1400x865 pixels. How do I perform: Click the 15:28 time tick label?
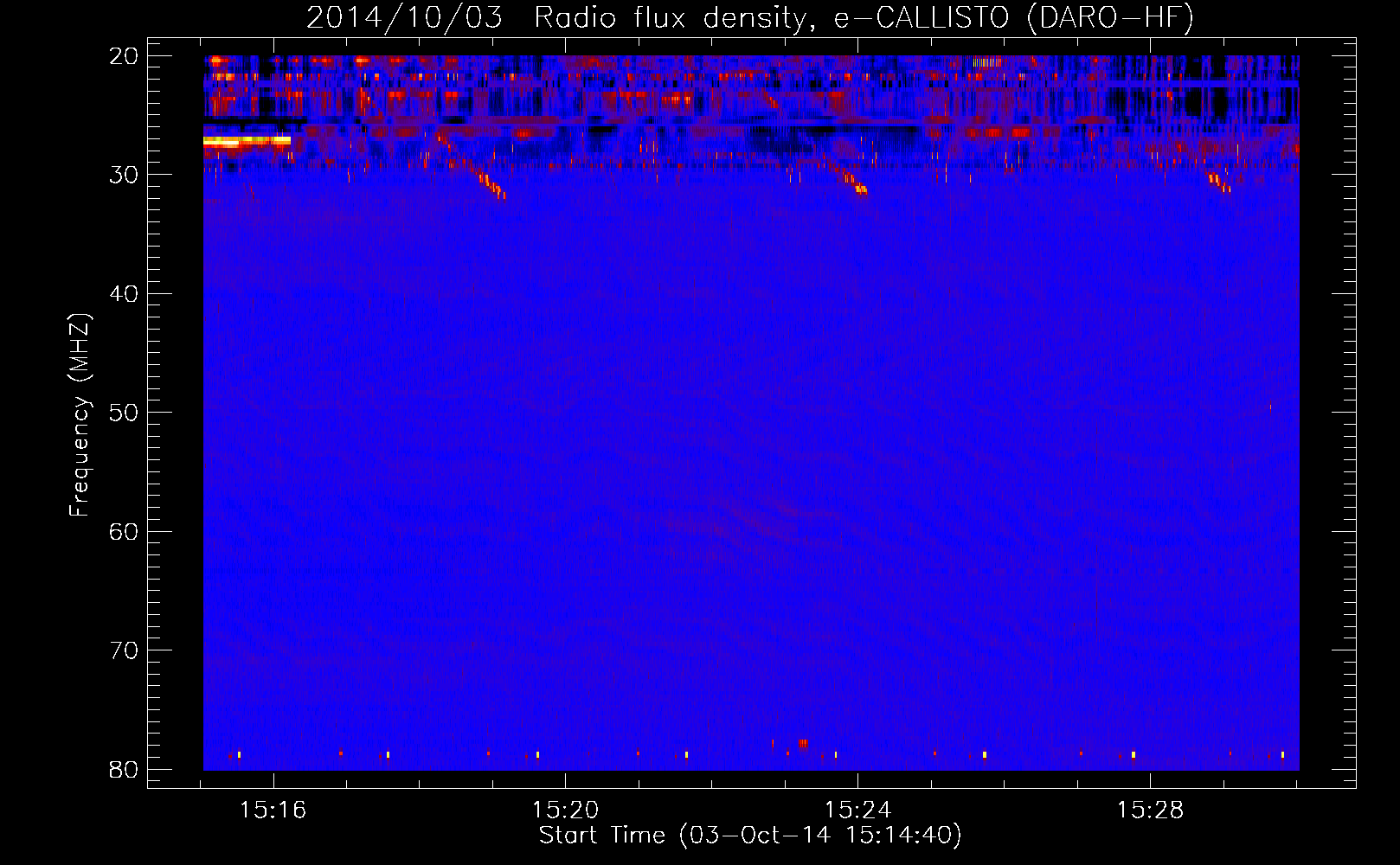tap(1150, 811)
